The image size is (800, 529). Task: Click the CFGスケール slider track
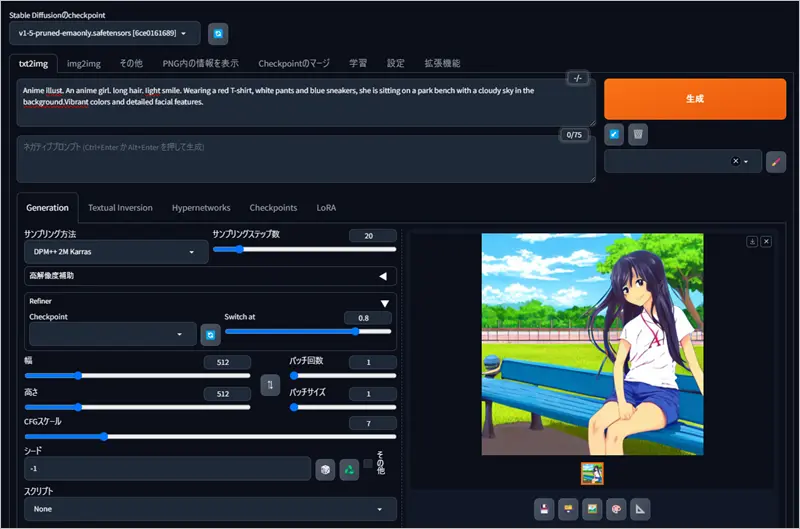[210, 437]
